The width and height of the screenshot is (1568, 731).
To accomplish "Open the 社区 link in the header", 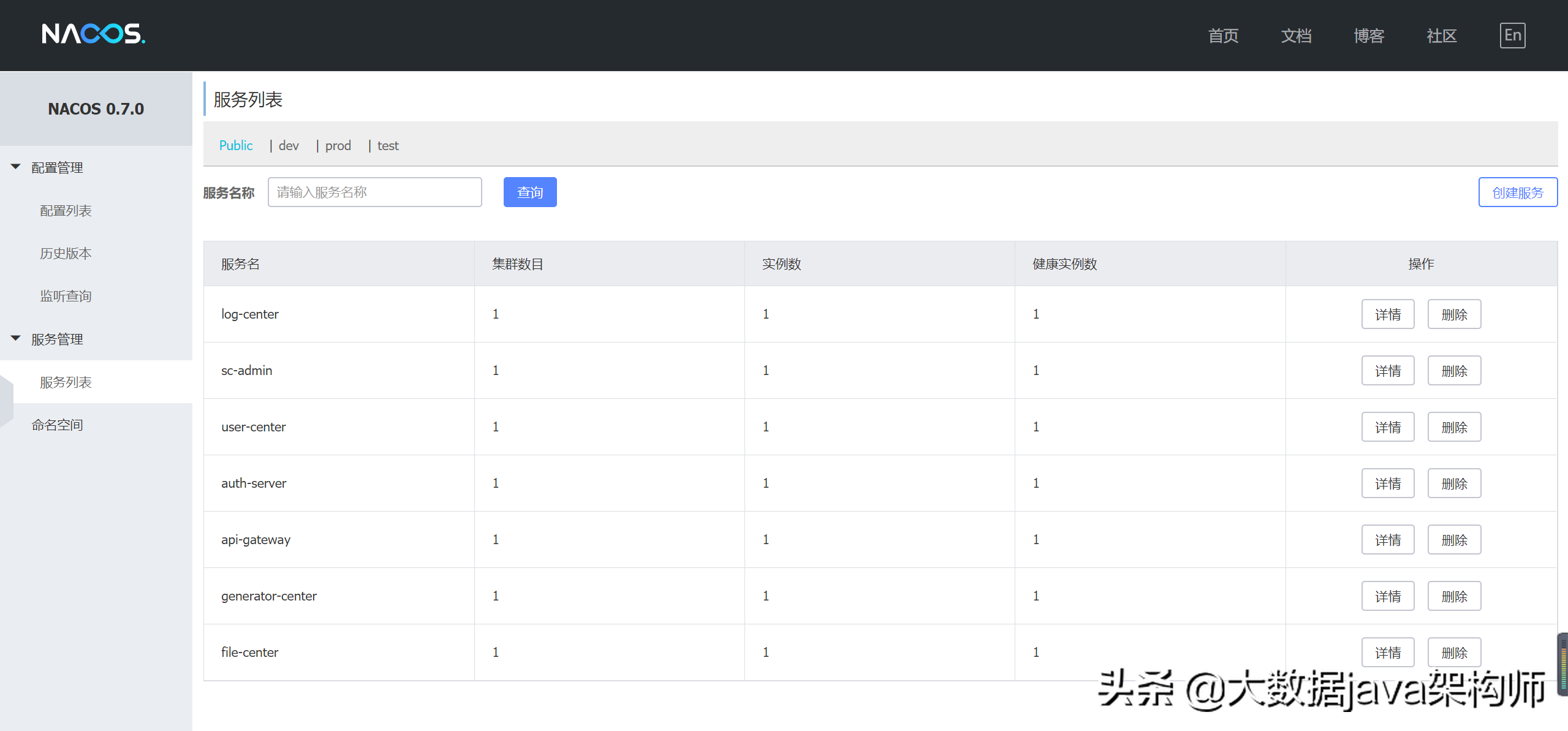I will point(1441,36).
